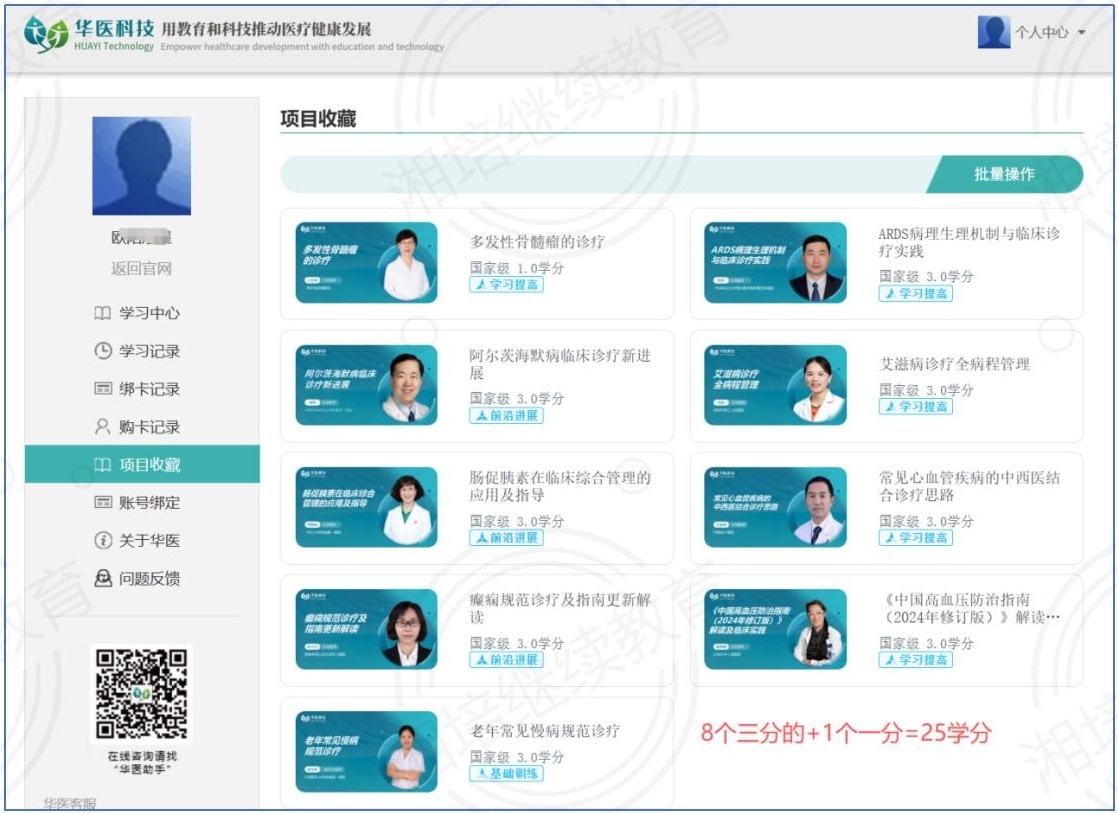Click the 关于华医 info icon

tap(102, 541)
